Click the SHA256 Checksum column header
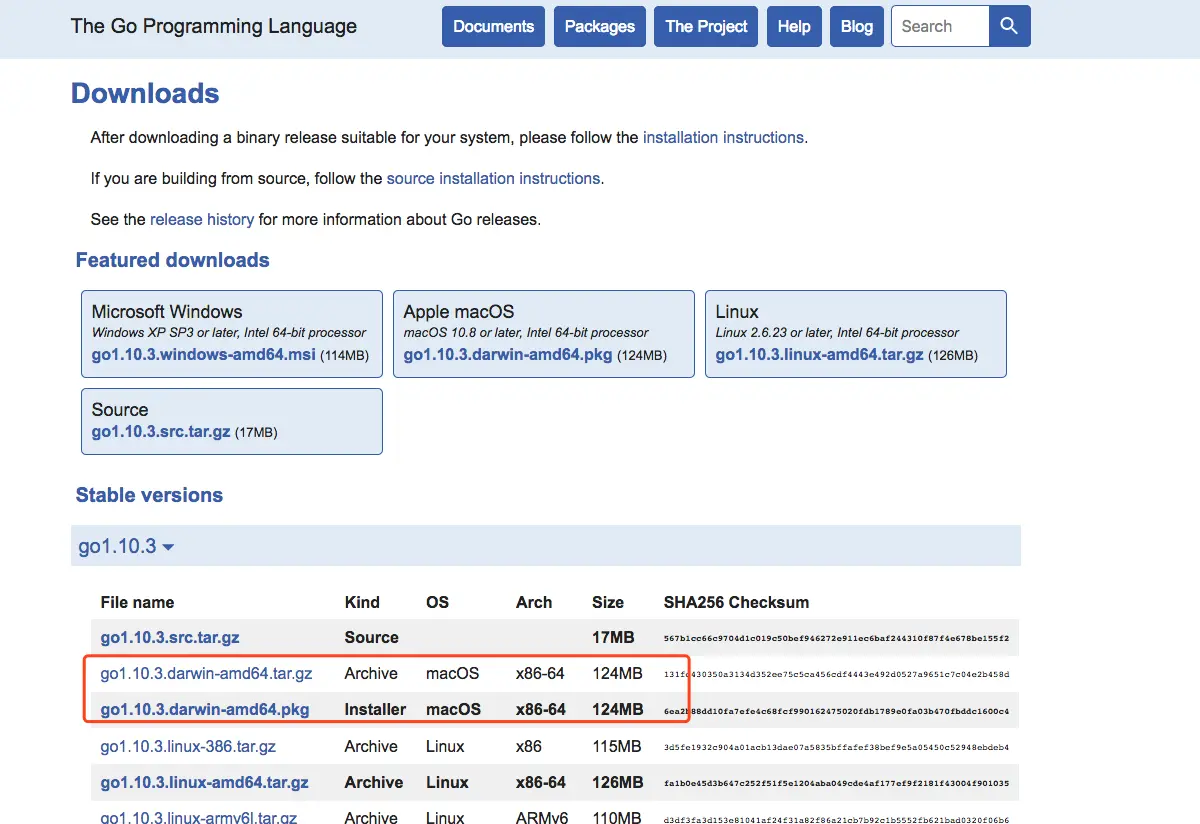The width and height of the screenshot is (1200, 824). click(x=736, y=602)
